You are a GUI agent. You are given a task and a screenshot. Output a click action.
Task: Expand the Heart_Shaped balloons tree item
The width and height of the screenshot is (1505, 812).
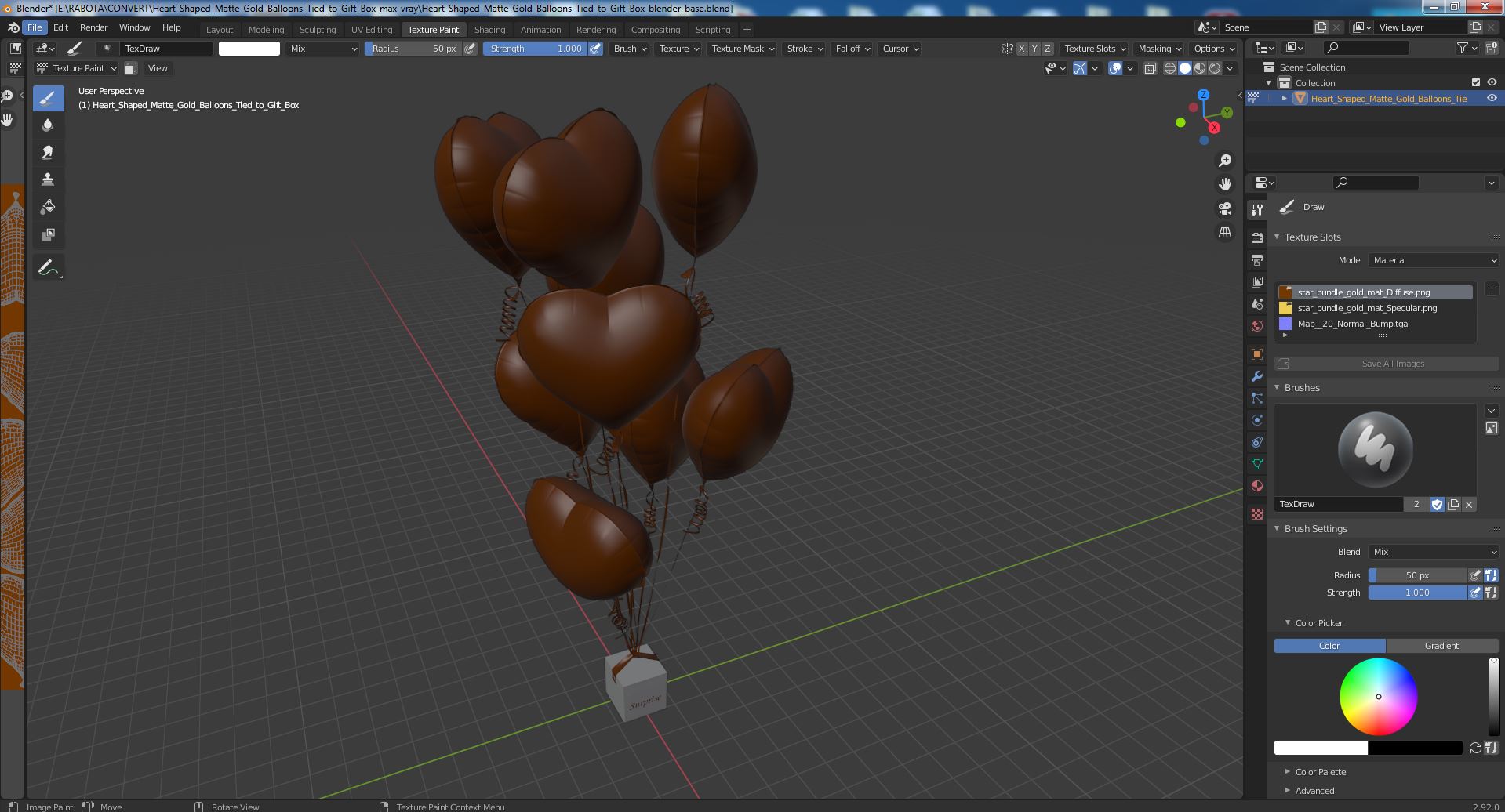1284,98
